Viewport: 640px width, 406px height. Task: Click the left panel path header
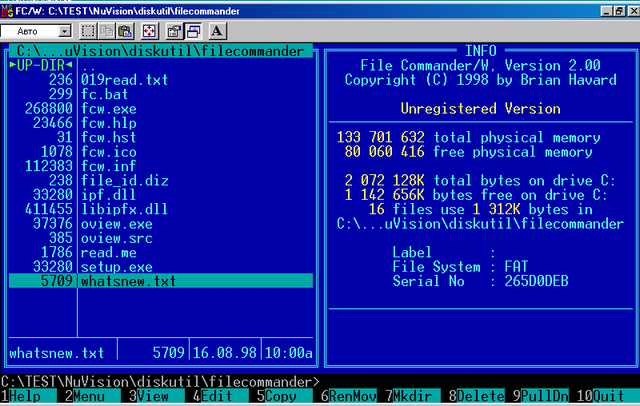pyautogui.click(x=161, y=51)
